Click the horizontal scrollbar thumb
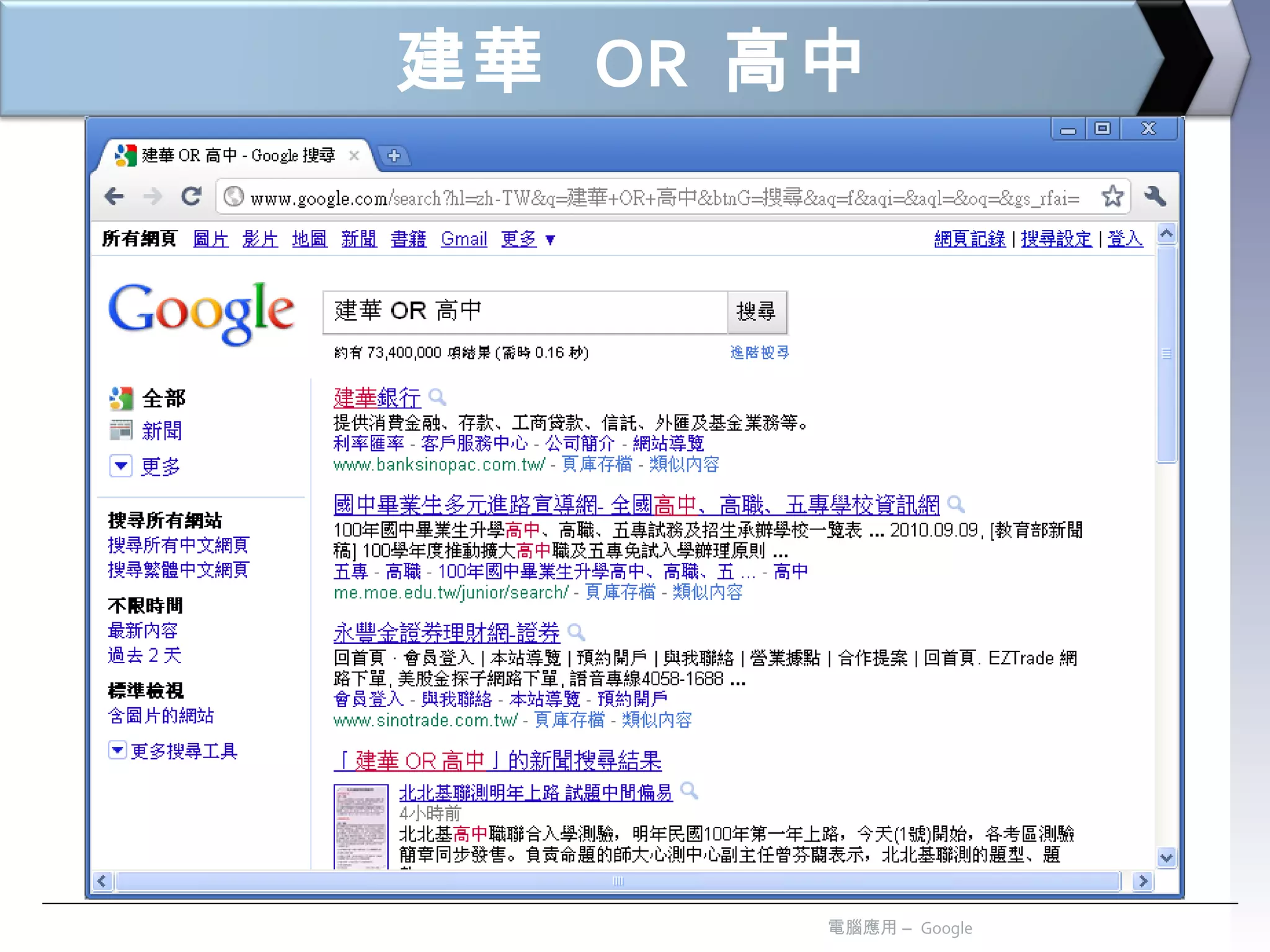Screen dimensions: 1270x952 618,881
